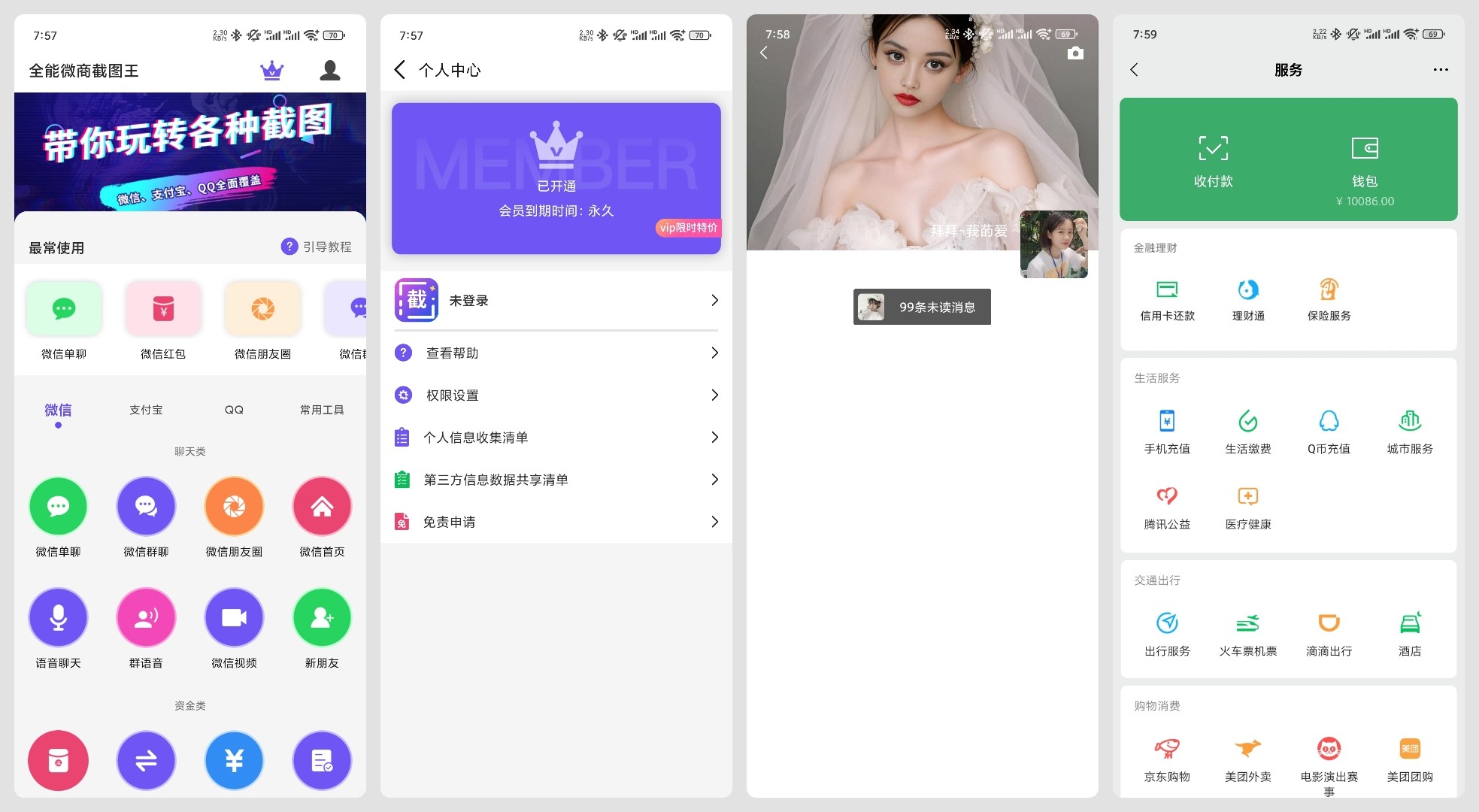This screenshot has width=1479, height=812.
Task: Open 电影演出赛事
Action: [x=1329, y=766]
